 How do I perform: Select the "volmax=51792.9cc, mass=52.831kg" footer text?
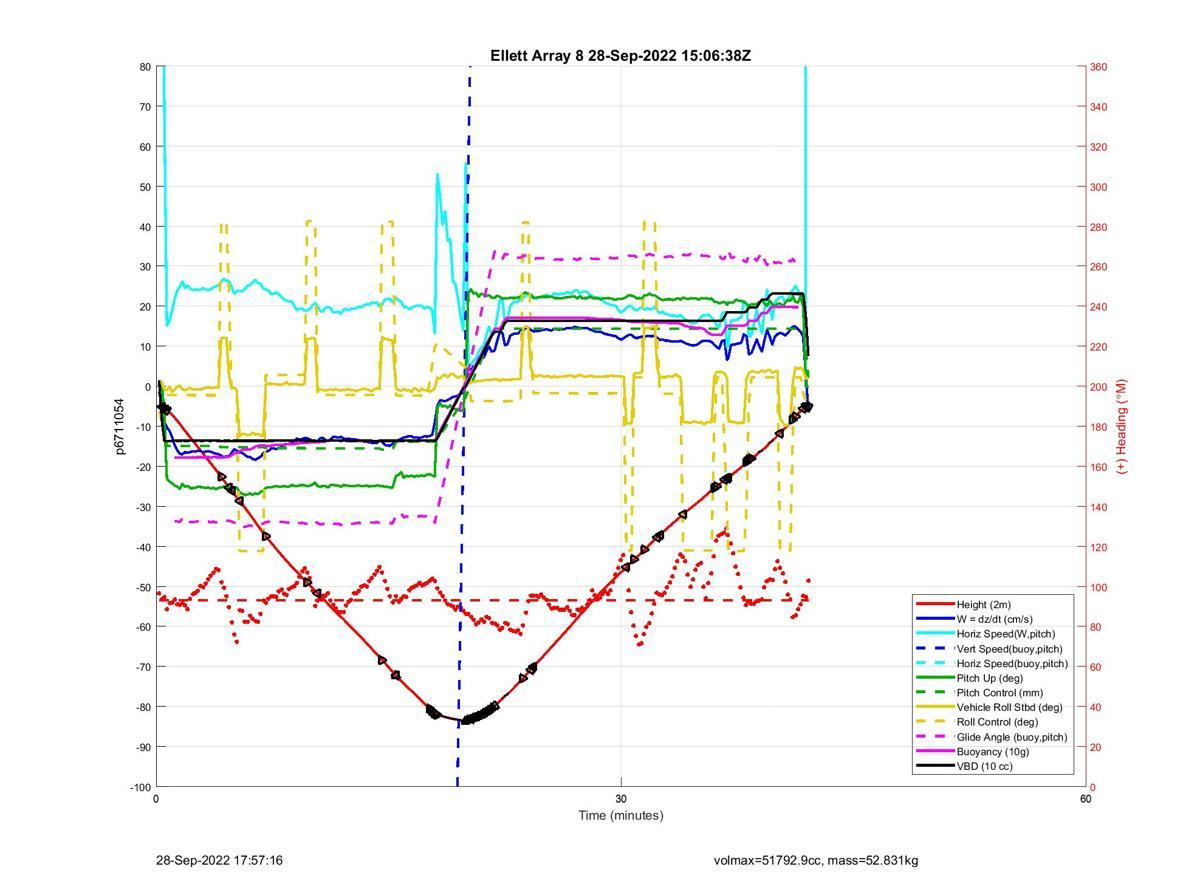(x=816, y=860)
